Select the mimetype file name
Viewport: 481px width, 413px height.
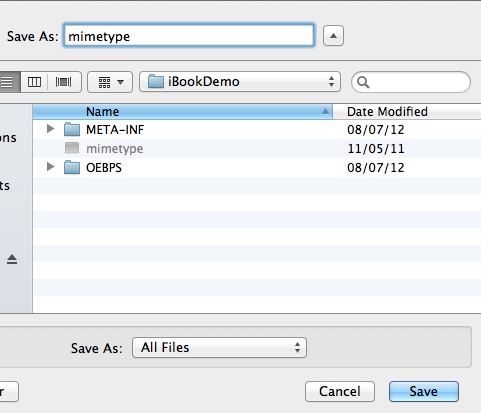click(115, 149)
